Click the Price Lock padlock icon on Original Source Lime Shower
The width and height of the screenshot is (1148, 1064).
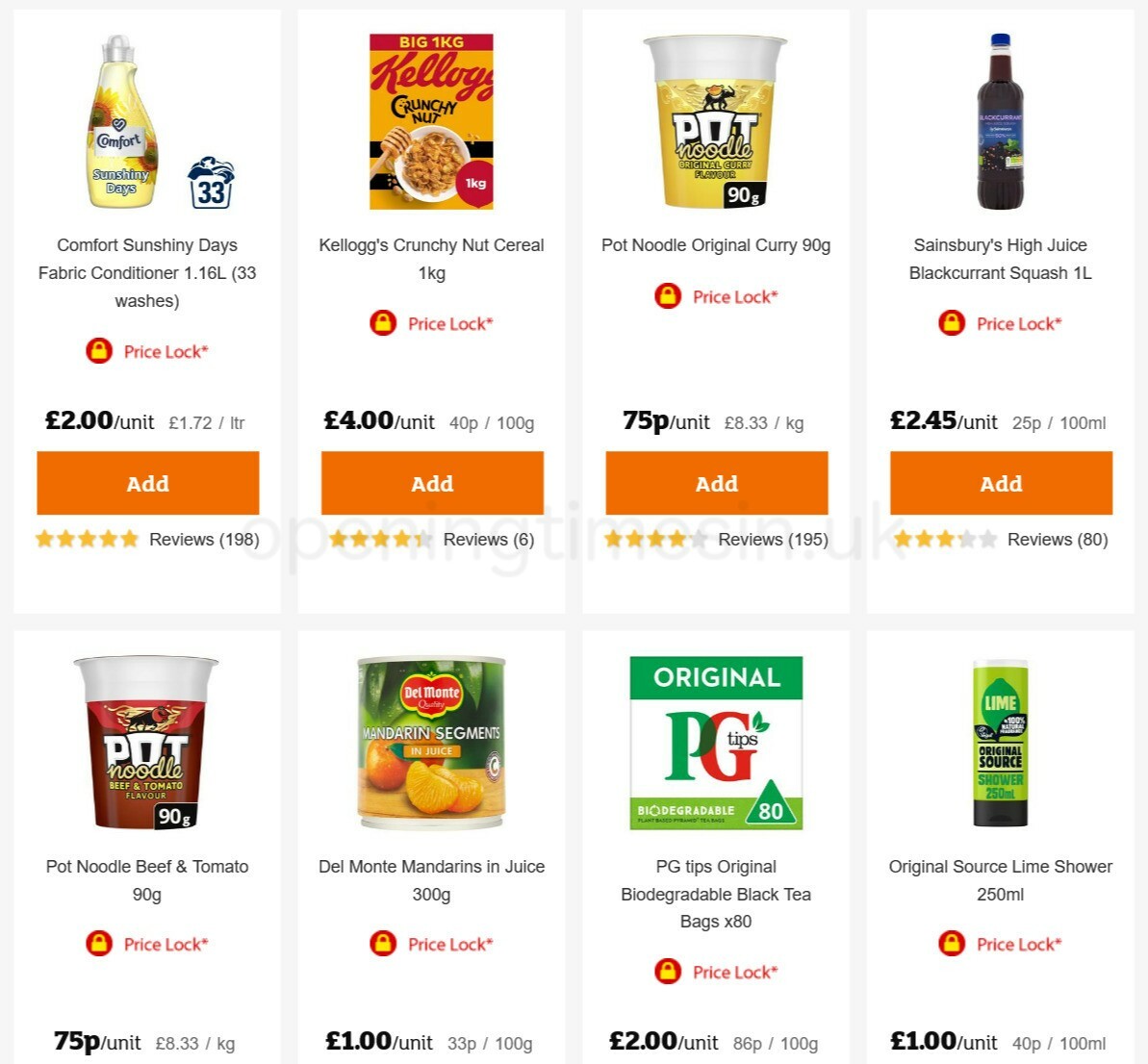pyautogui.click(x=950, y=944)
